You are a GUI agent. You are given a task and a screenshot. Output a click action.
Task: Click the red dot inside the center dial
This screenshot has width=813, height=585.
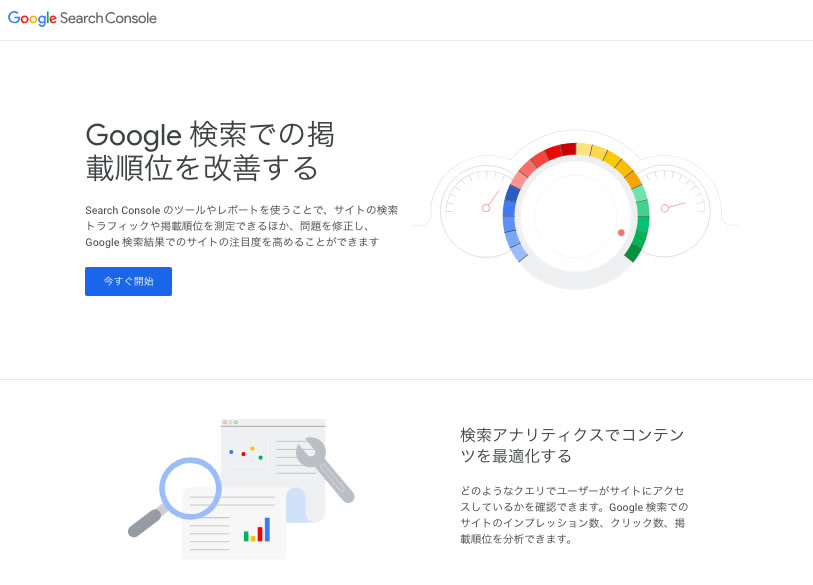[621, 232]
